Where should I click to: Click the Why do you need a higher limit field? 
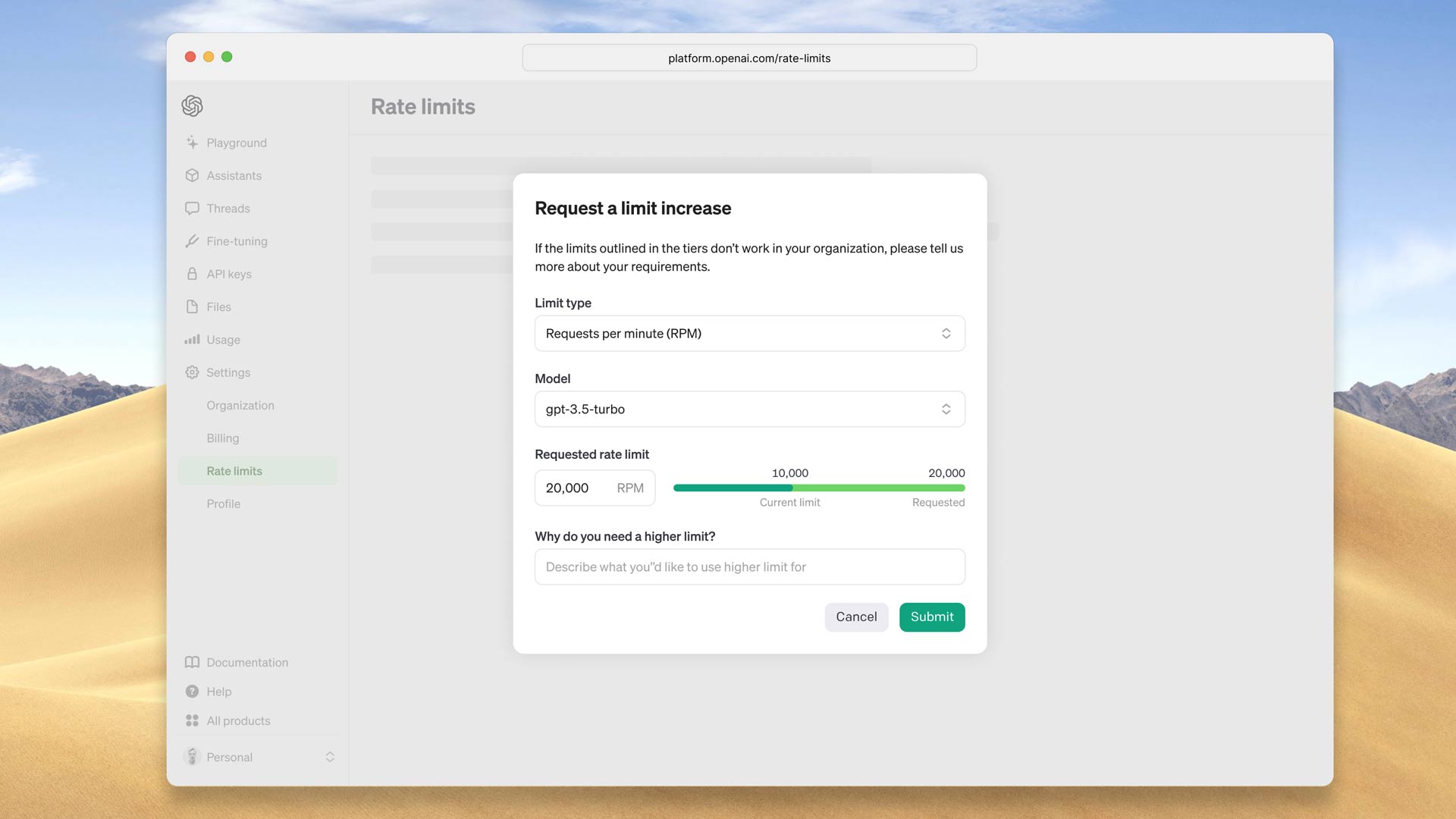click(x=749, y=566)
